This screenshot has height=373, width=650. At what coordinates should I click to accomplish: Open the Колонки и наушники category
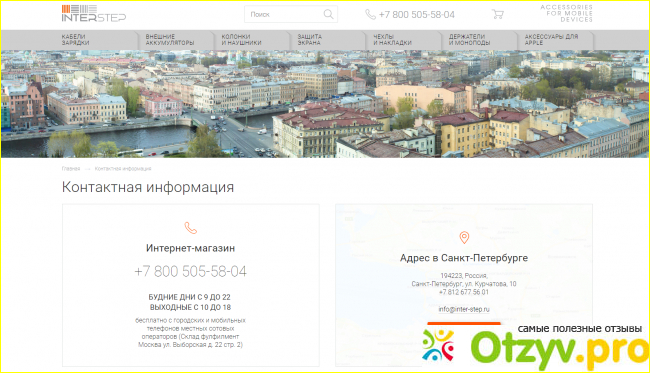241,40
